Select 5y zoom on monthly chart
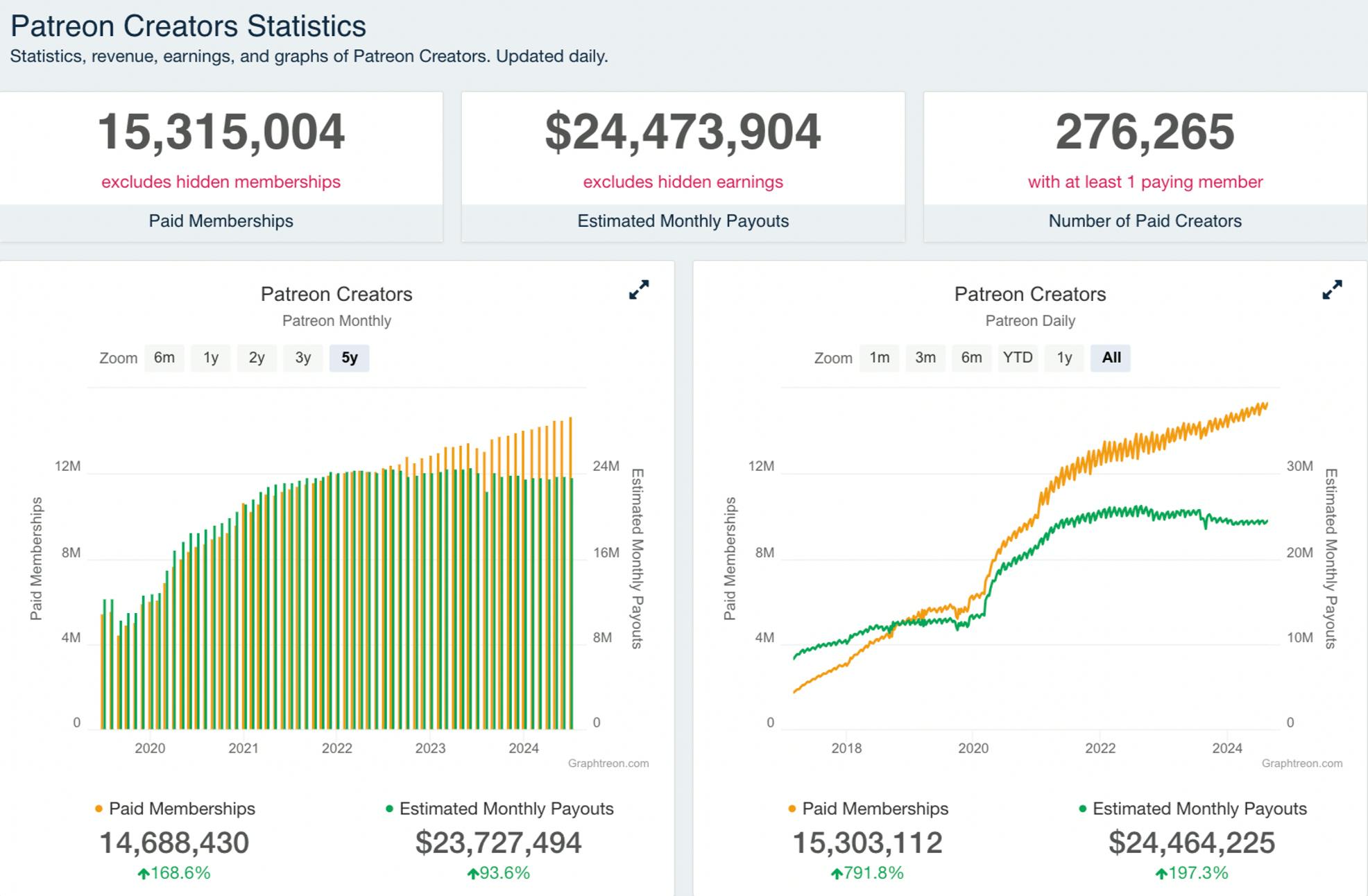 point(349,358)
